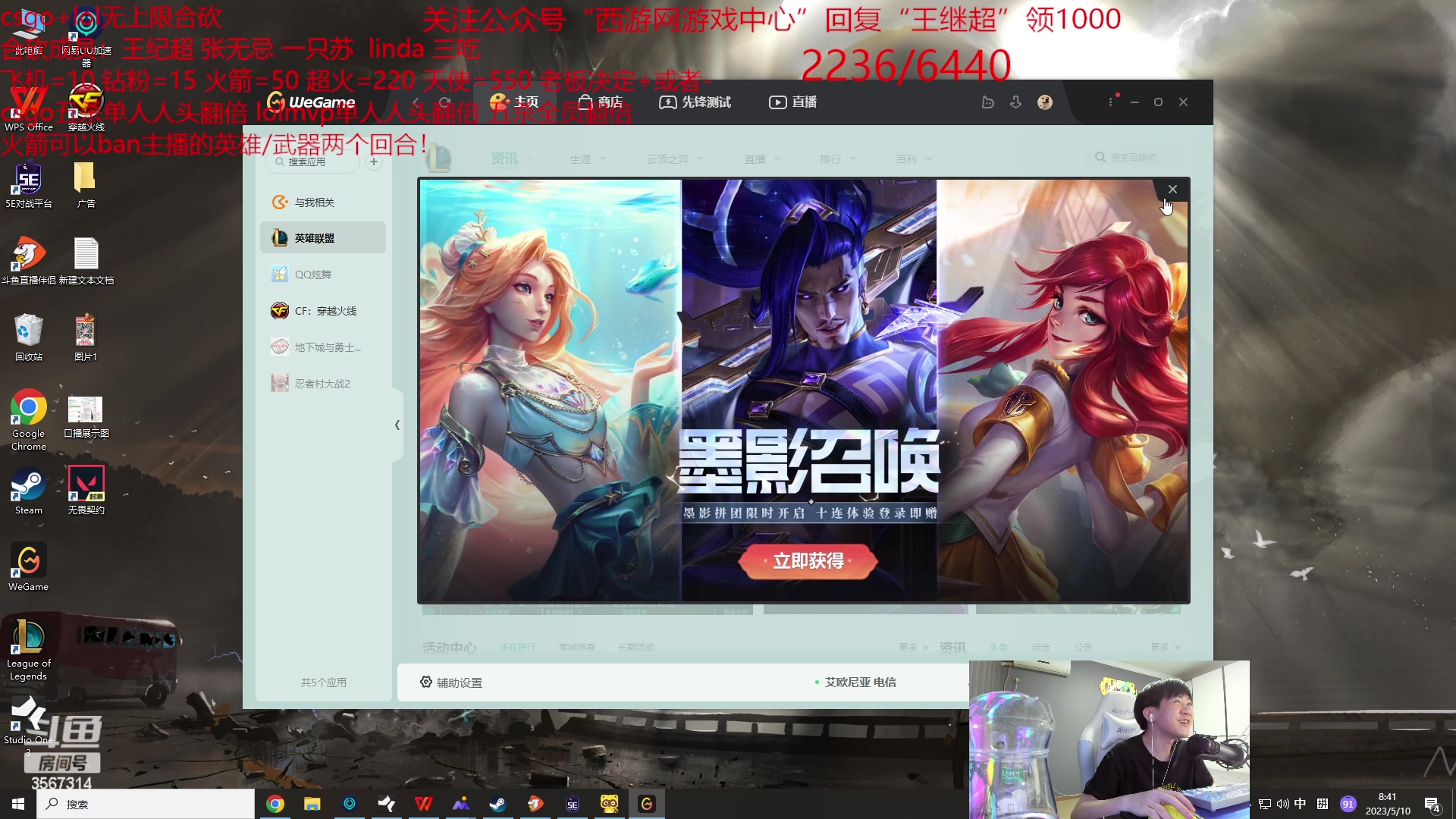Viewport: 1456px width, 819px height.
Task: Expand the 生涯 dropdown tab
Action: 588,159
